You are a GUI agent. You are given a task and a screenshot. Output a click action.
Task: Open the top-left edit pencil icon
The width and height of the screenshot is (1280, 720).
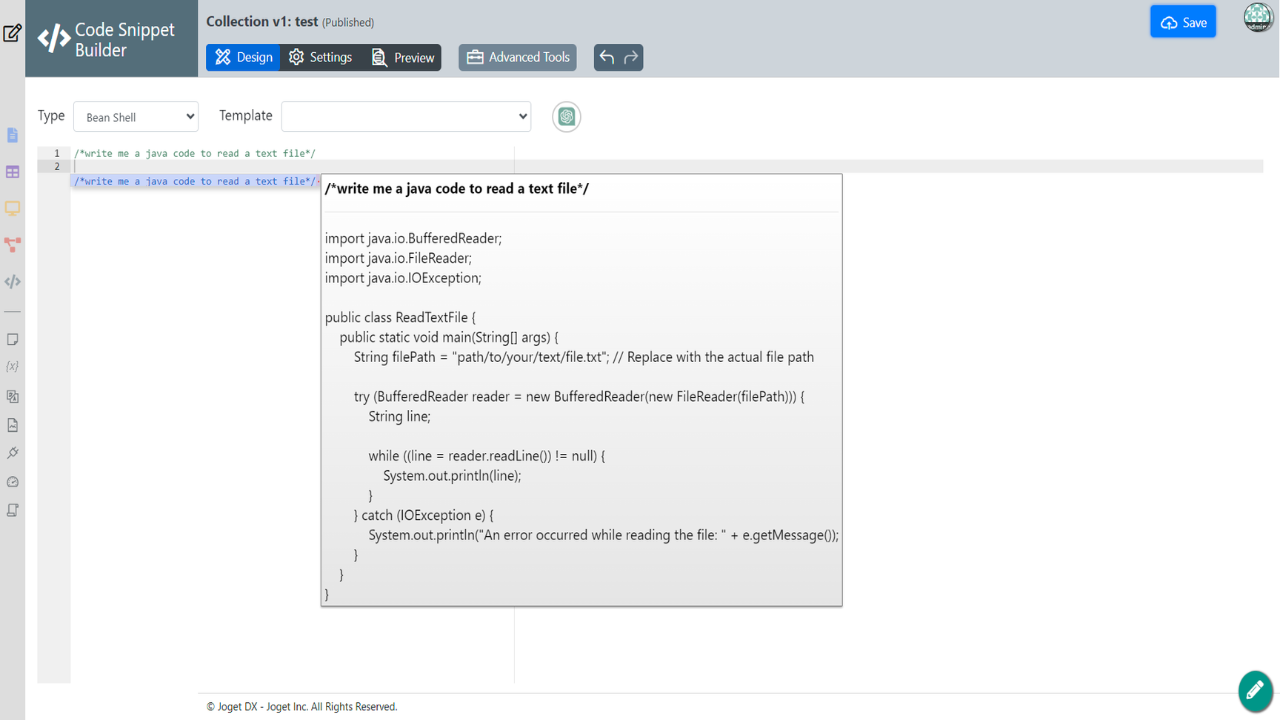[x=12, y=33]
